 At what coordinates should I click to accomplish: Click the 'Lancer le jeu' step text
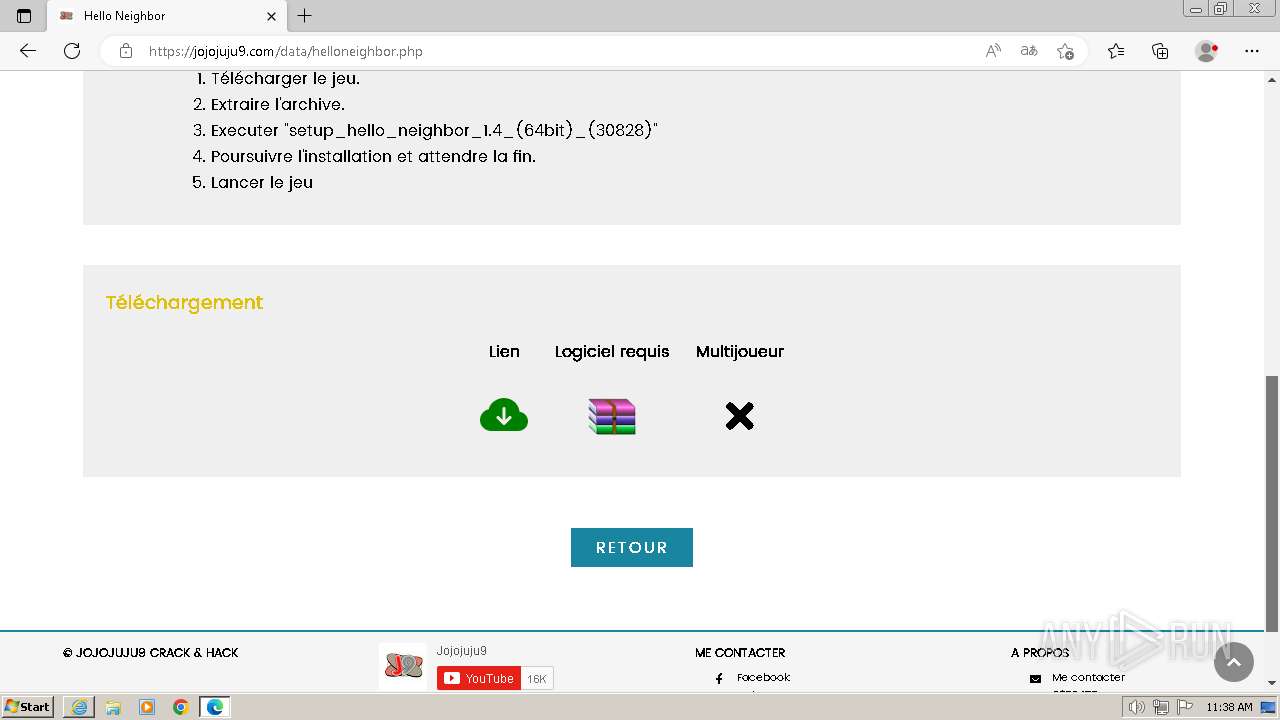(x=262, y=182)
